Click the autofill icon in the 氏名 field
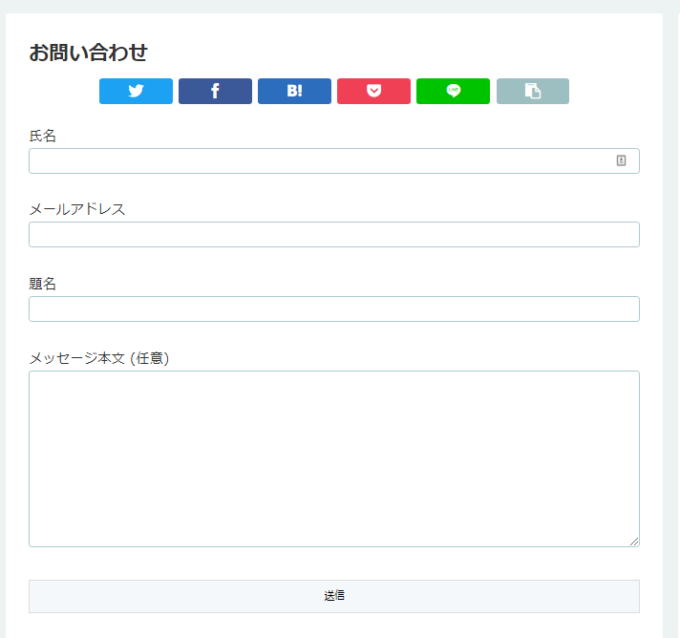The width and height of the screenshot is (680, 638). (x=621, y=160)
